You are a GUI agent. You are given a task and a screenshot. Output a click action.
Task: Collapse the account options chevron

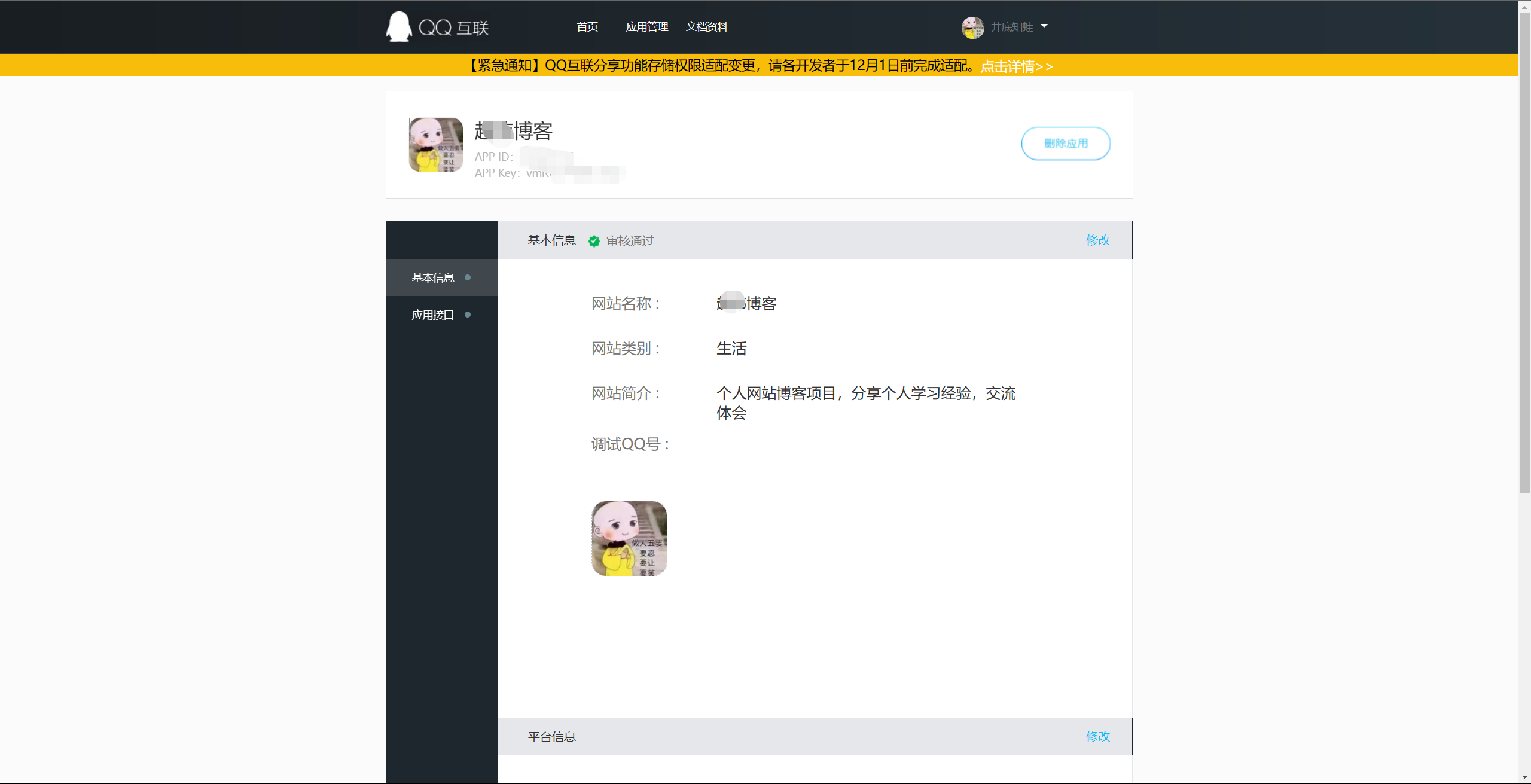pos(1044,26)
